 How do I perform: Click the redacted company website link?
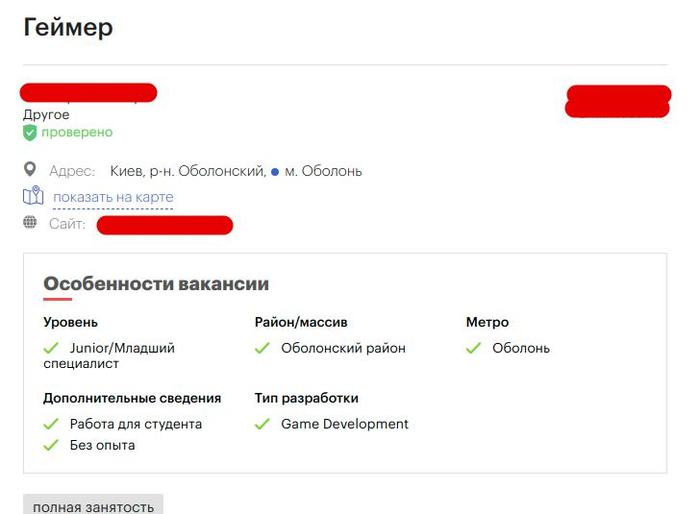pyautogui.click(x=165, y=225)
